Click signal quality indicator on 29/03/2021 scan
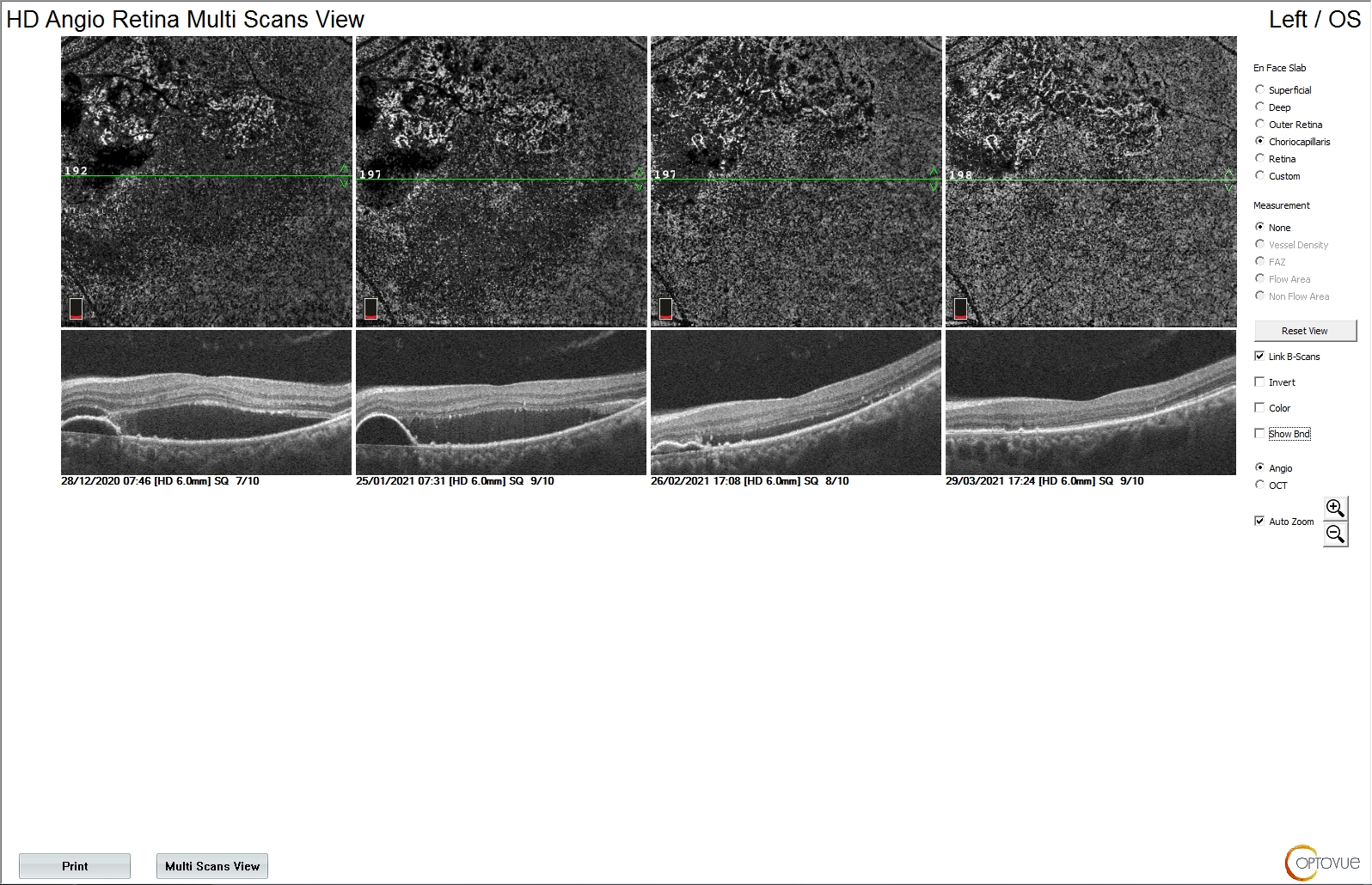 point(960,308)
